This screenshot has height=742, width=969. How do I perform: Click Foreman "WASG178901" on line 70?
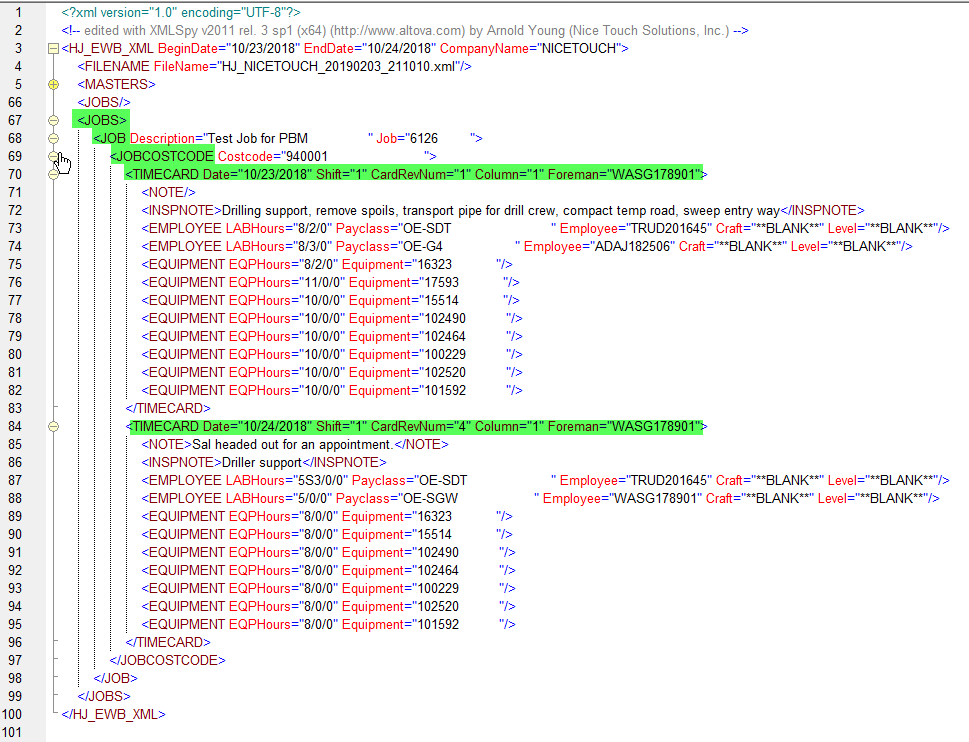(654, 174)
